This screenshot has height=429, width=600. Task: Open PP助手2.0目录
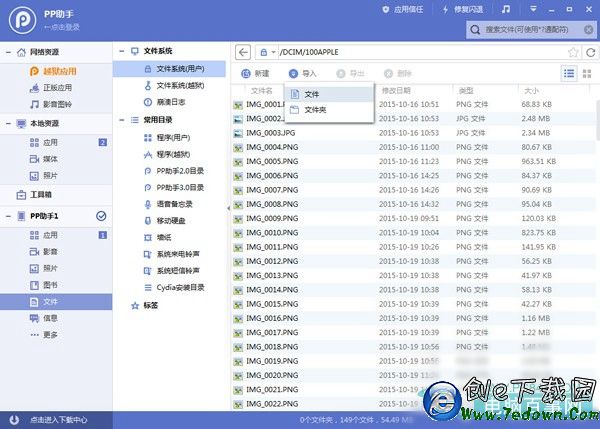174,171
